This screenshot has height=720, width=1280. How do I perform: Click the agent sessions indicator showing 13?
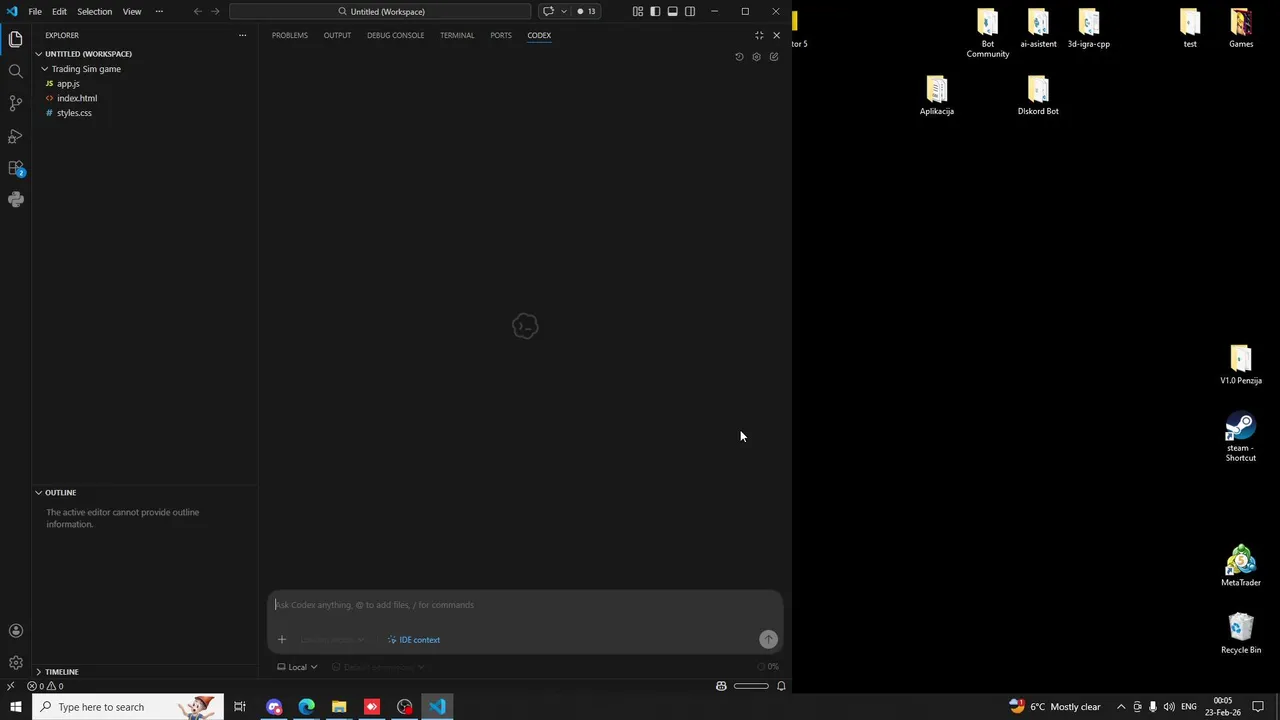(586, 11)
